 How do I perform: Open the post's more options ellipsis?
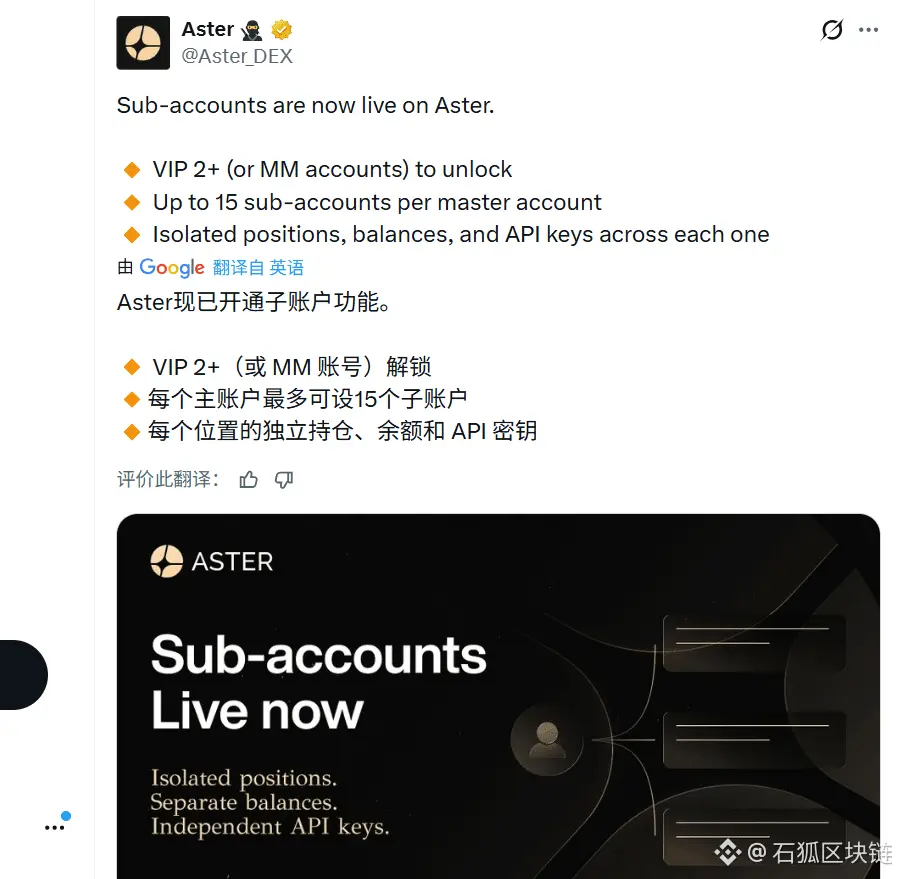pyautogui.click(x=868, y=30)
